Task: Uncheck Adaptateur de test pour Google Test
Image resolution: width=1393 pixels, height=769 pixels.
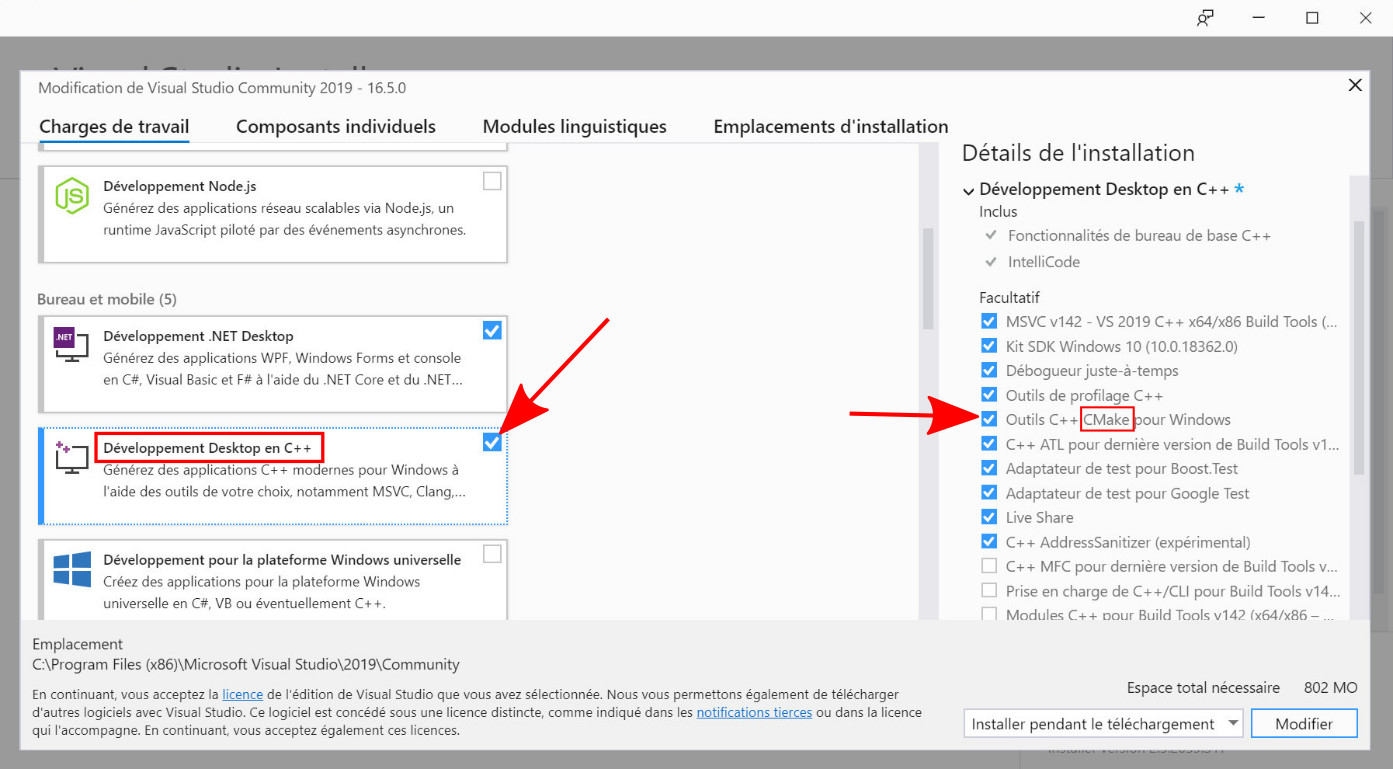Action: point(989,493)
